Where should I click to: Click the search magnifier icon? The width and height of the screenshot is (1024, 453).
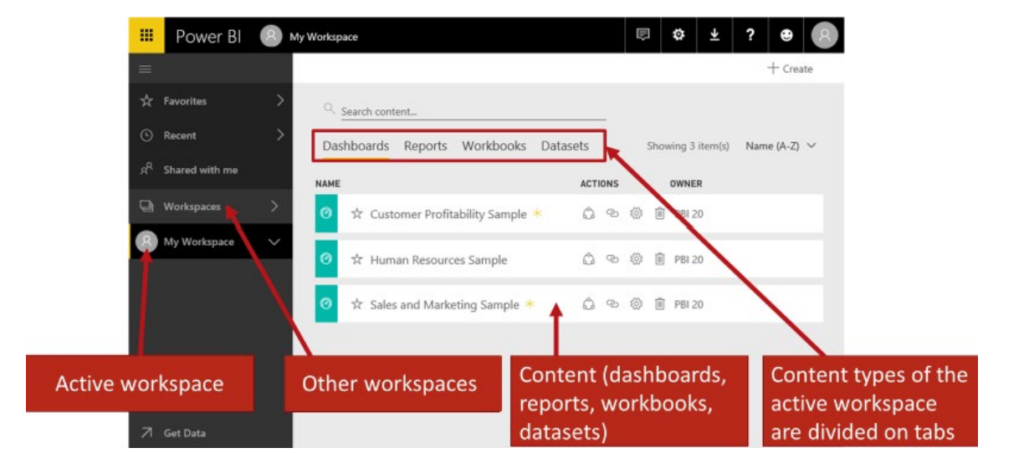(329, 109)
